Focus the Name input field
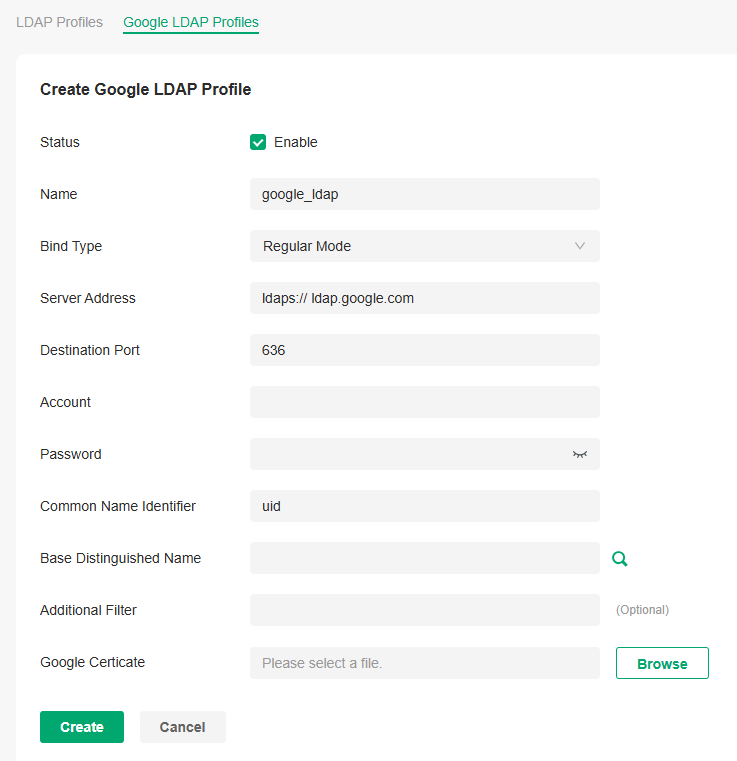The width and height of the screenshot is (737, 761). (425, 194)
